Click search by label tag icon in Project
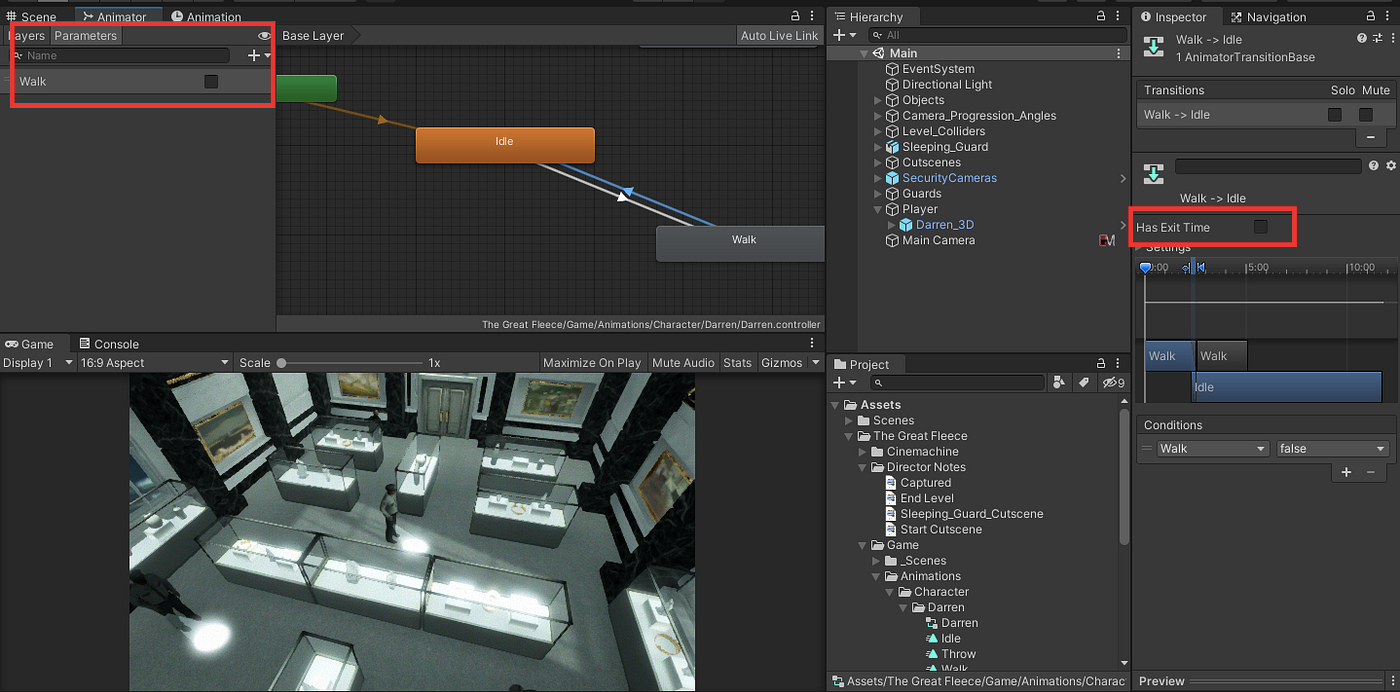1400x692 pixels. pyautogui.click(x=1084, y=383)
